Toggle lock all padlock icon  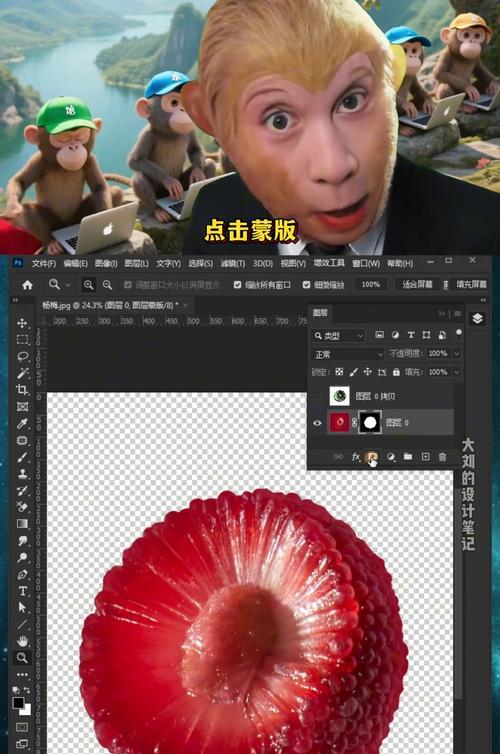point(396,372)
